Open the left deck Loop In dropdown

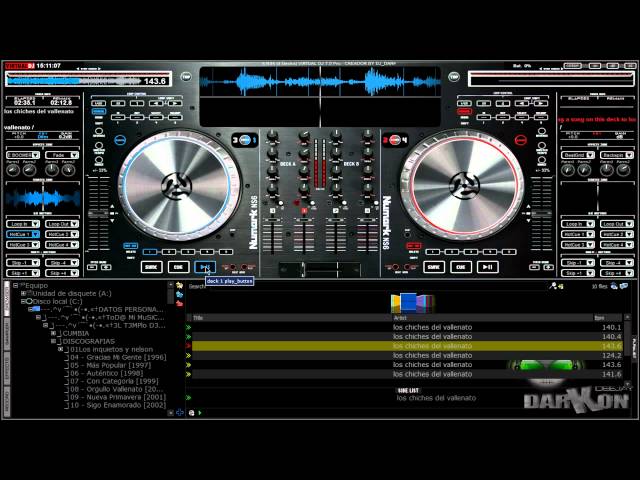coord(23,224)
